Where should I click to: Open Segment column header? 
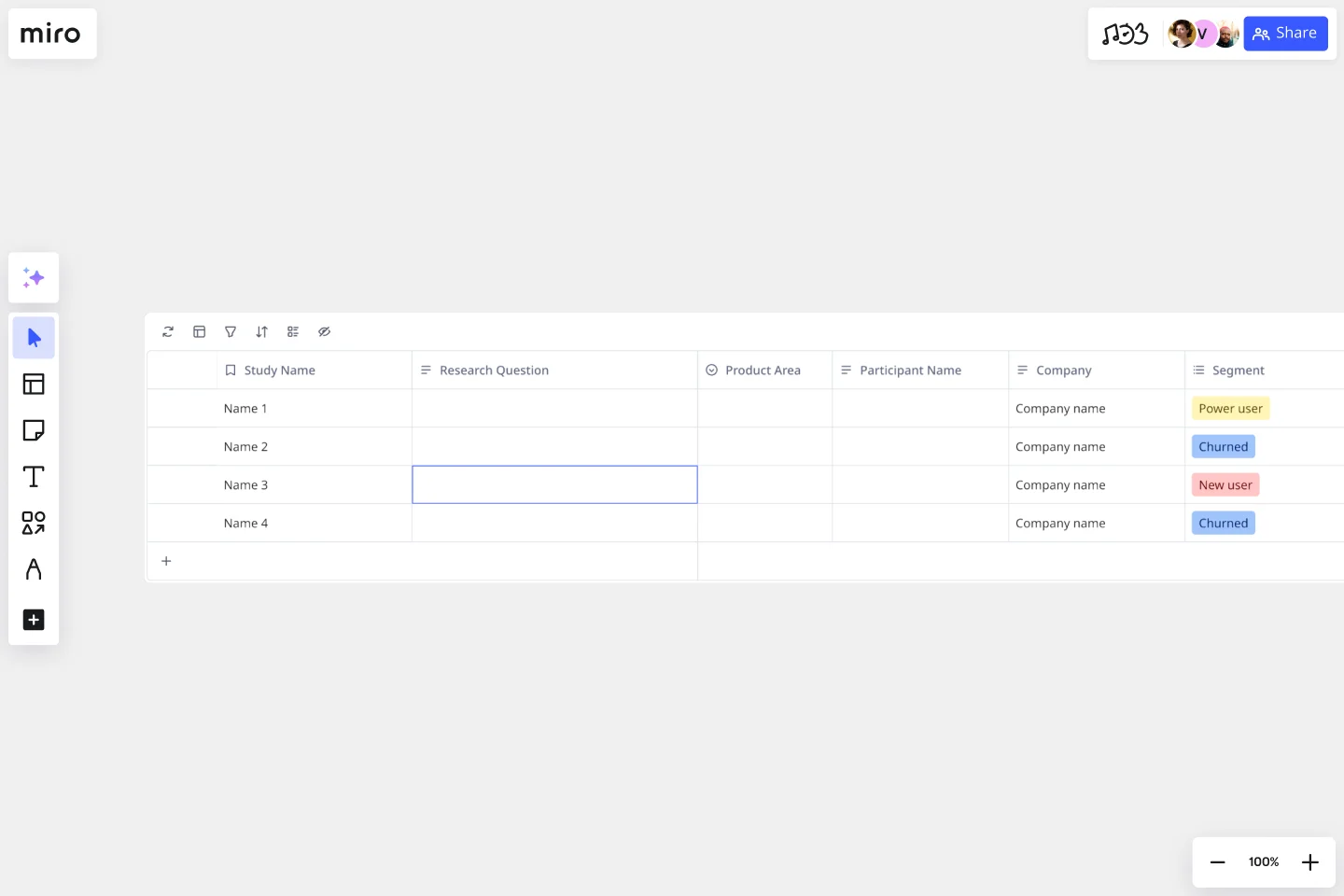pyautogui.click(x=1265, y=371)
